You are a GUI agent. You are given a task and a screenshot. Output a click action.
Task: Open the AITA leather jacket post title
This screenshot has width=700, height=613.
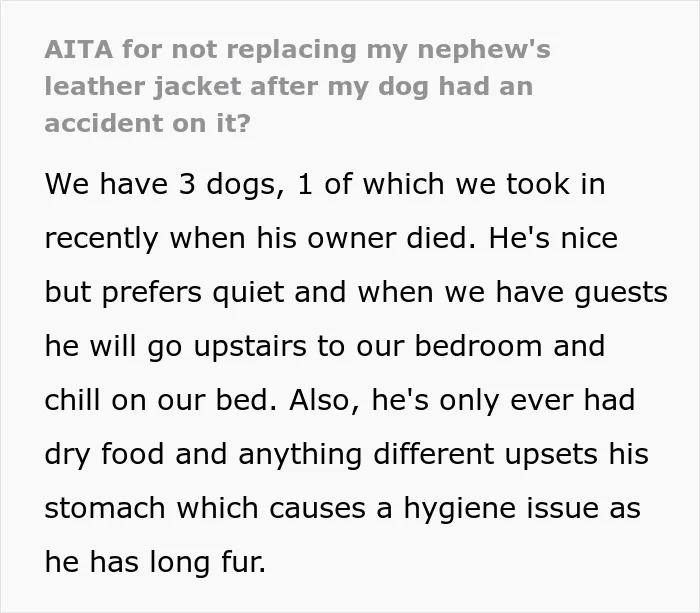(x=297, y=86)
